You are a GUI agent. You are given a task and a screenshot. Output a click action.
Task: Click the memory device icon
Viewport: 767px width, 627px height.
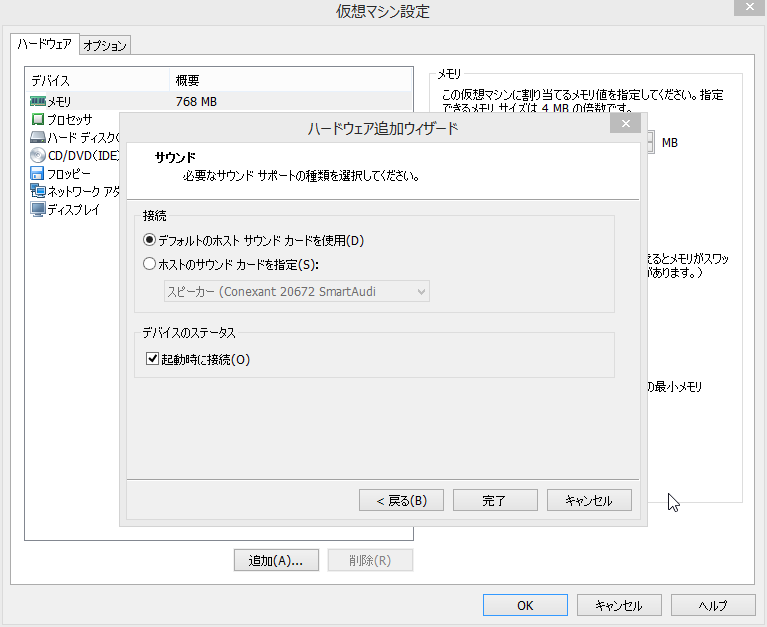(x=37, y=101)
